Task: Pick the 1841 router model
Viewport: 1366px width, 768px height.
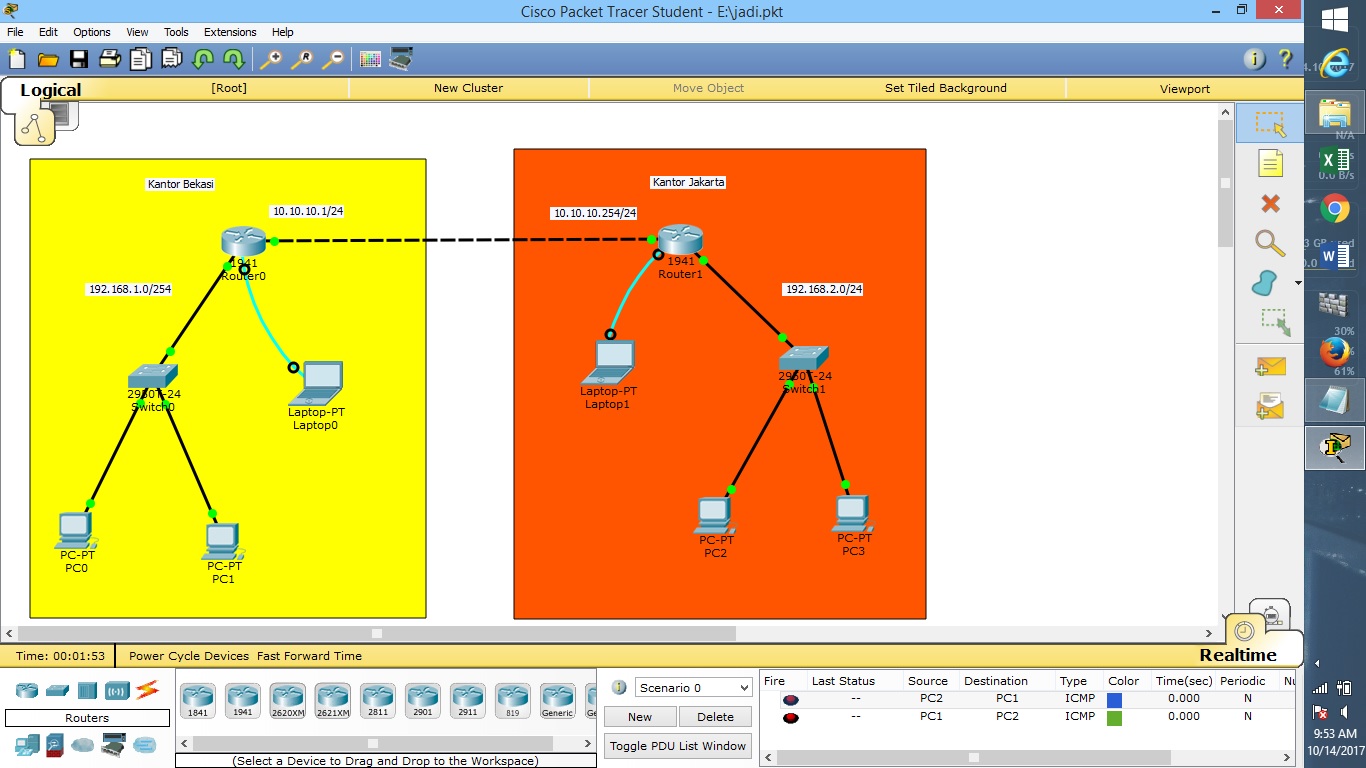Action: point(197,701)
